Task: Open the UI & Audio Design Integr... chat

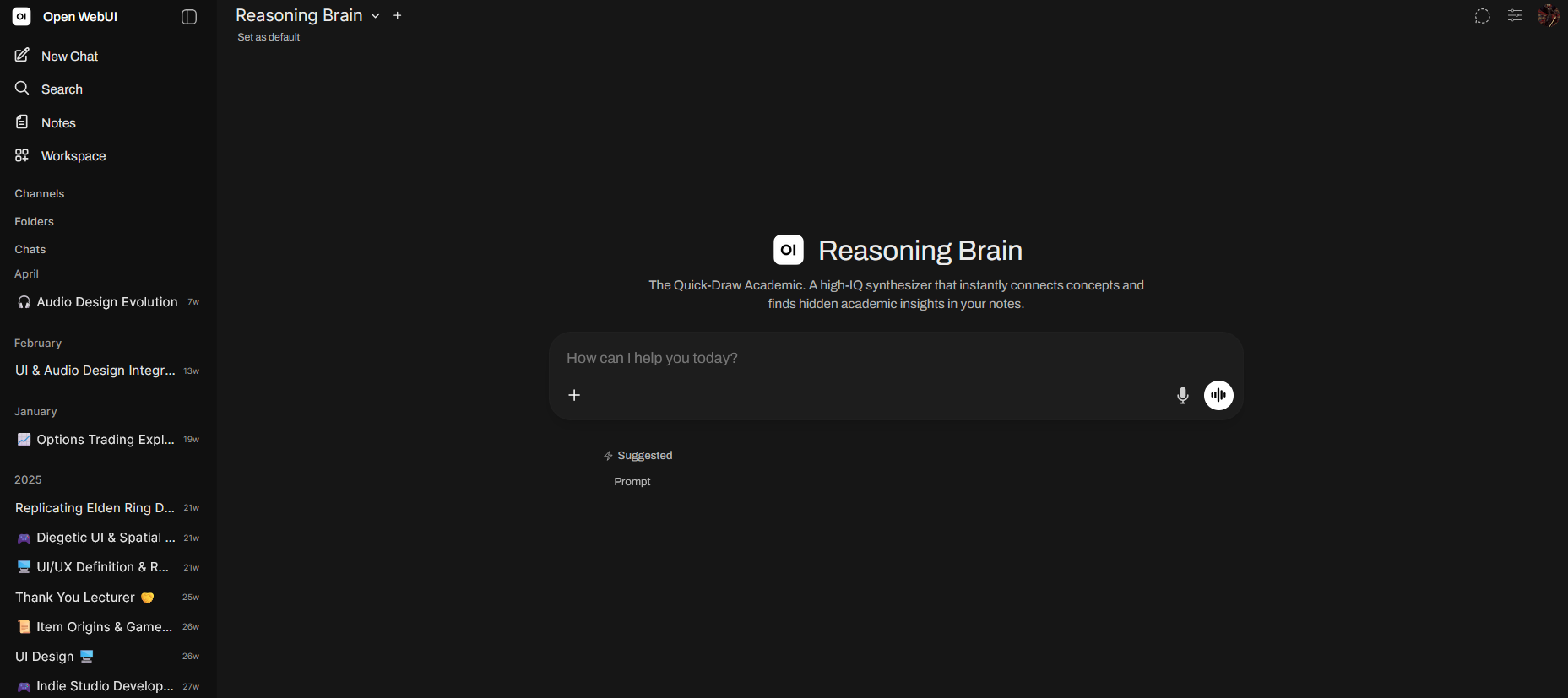Action: click(x=108, y=371)
